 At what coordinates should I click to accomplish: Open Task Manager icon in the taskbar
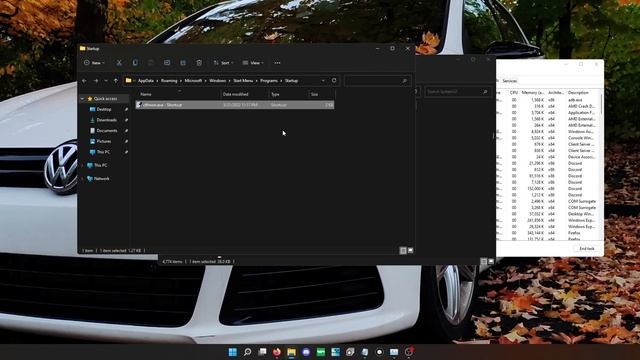394,352
